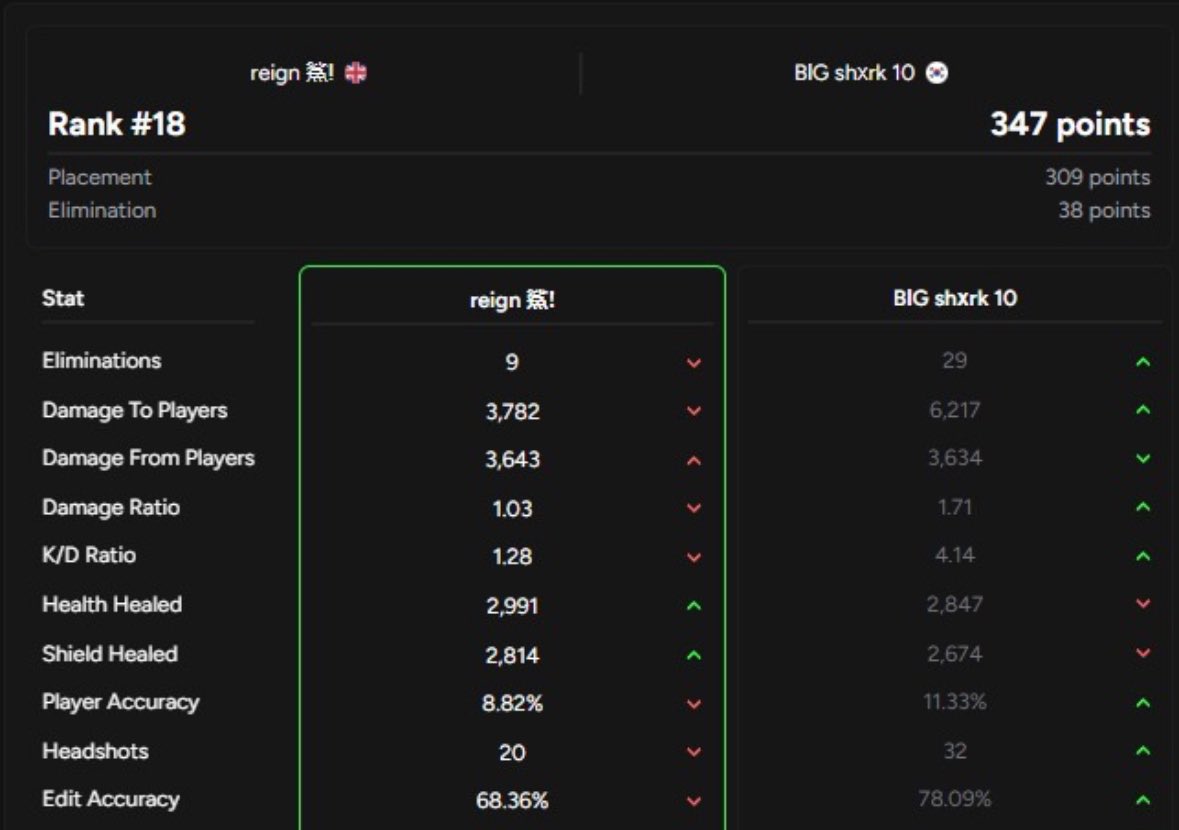
Task: Click the Korean flag beside BIG shxrk 10
Action: 937,73
